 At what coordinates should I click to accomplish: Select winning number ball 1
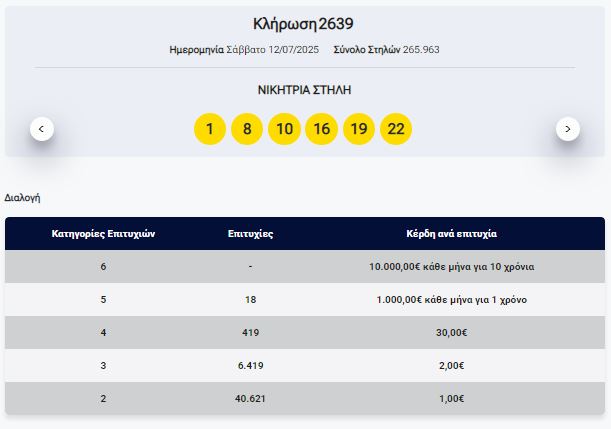coord(209,129)
